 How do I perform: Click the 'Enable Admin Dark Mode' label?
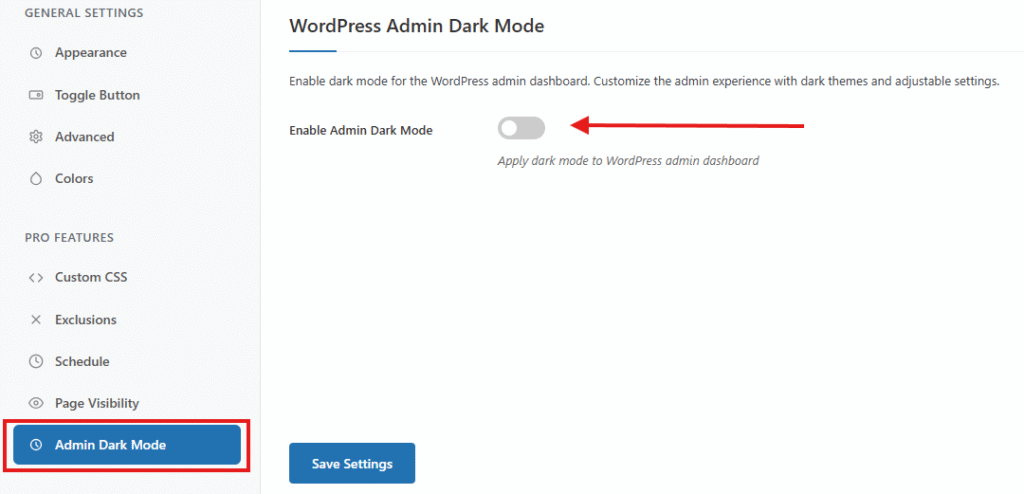click(x=360, y=131)
